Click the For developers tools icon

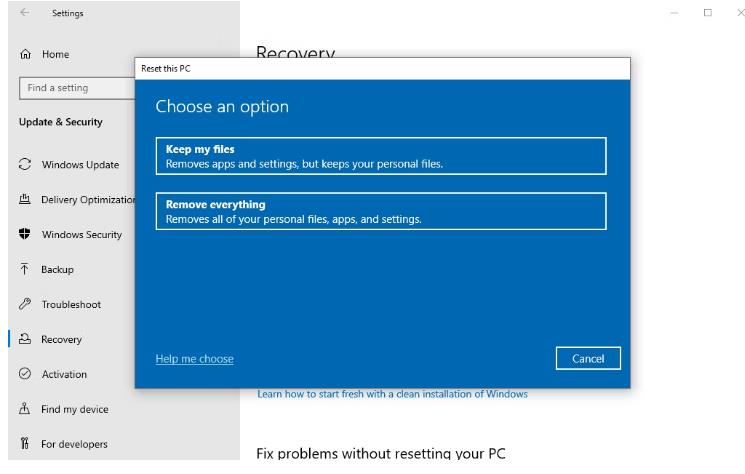[25, 444]
